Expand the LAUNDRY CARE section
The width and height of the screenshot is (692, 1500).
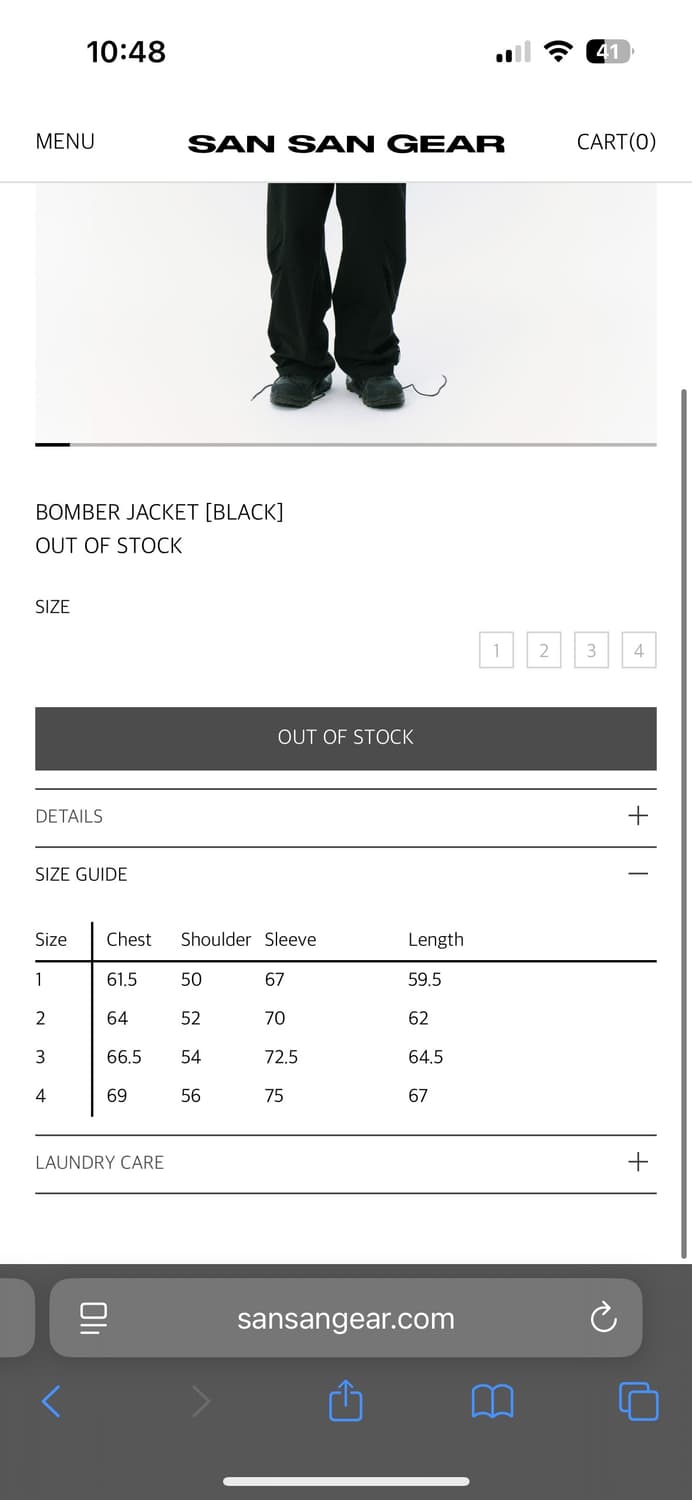click(x=637, y=1162)
